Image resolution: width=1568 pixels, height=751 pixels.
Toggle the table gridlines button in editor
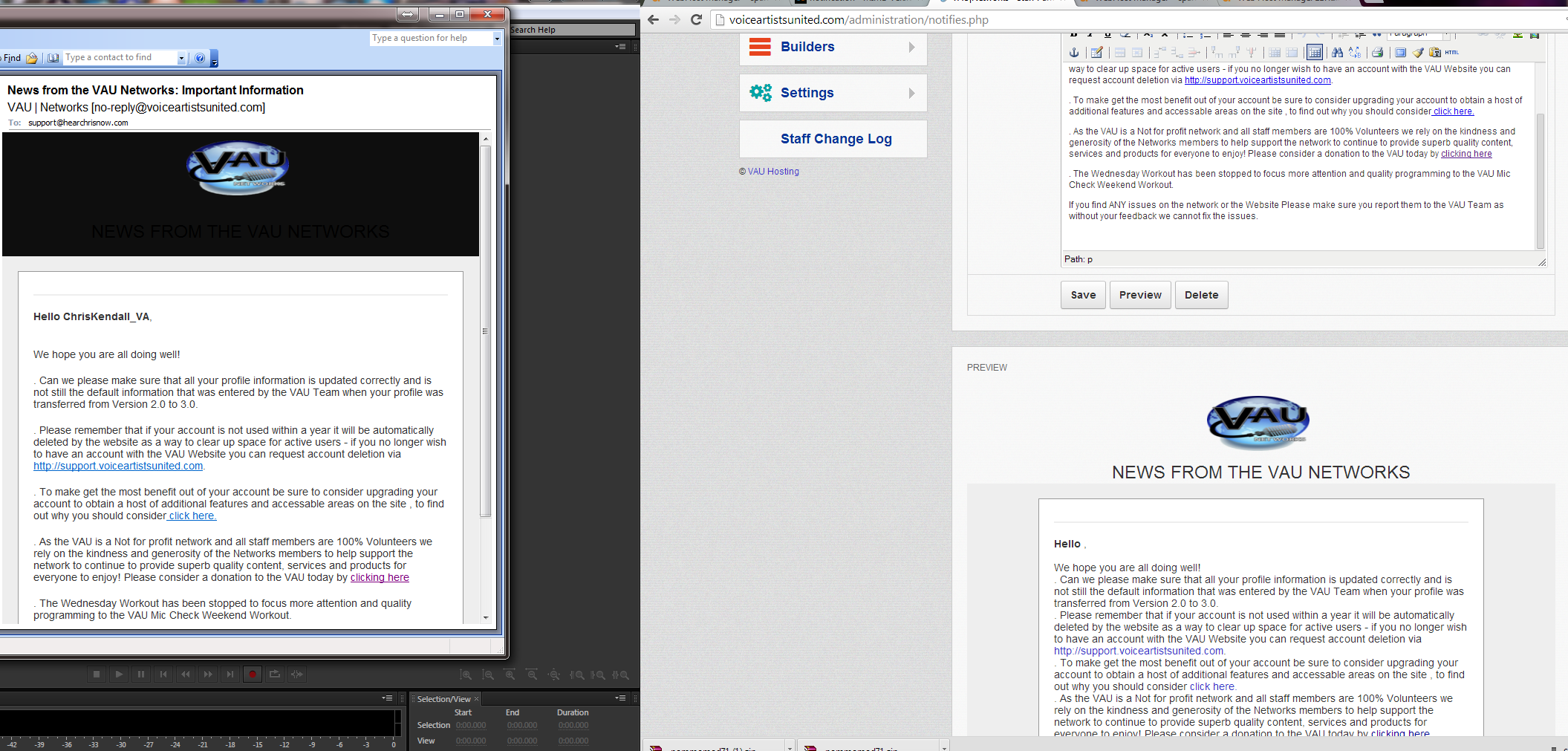(1314, 53)
